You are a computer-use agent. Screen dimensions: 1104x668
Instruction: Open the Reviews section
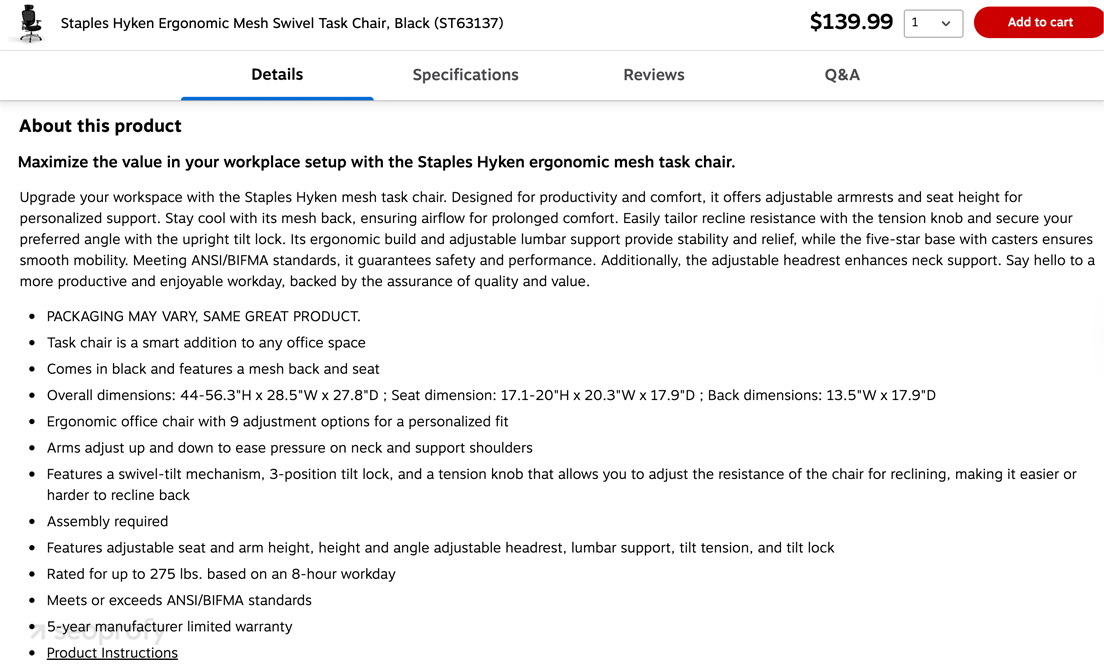pyautogui.click(x=653, y=74)
